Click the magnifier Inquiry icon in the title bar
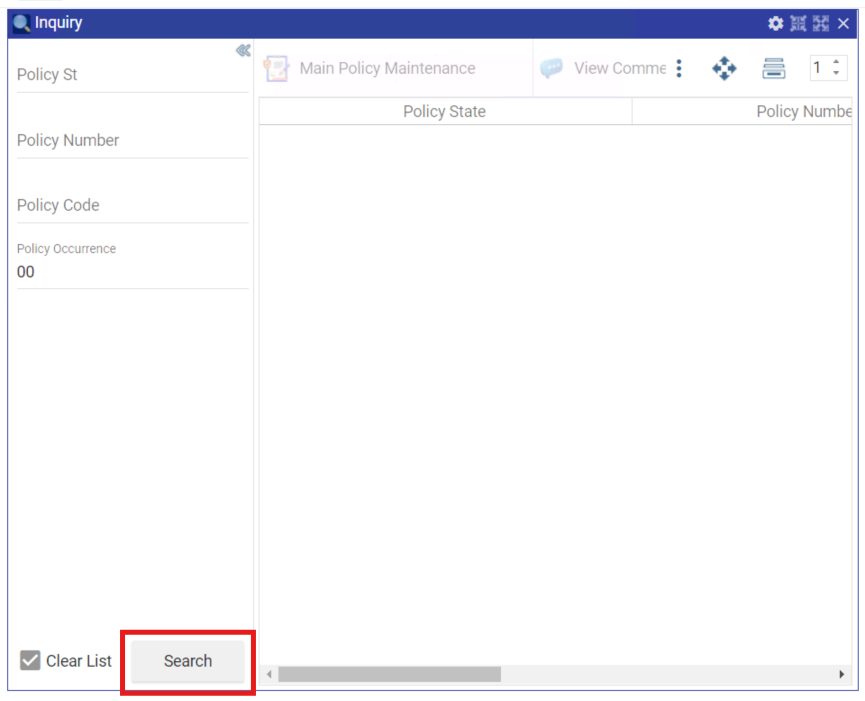 [22, 23]
